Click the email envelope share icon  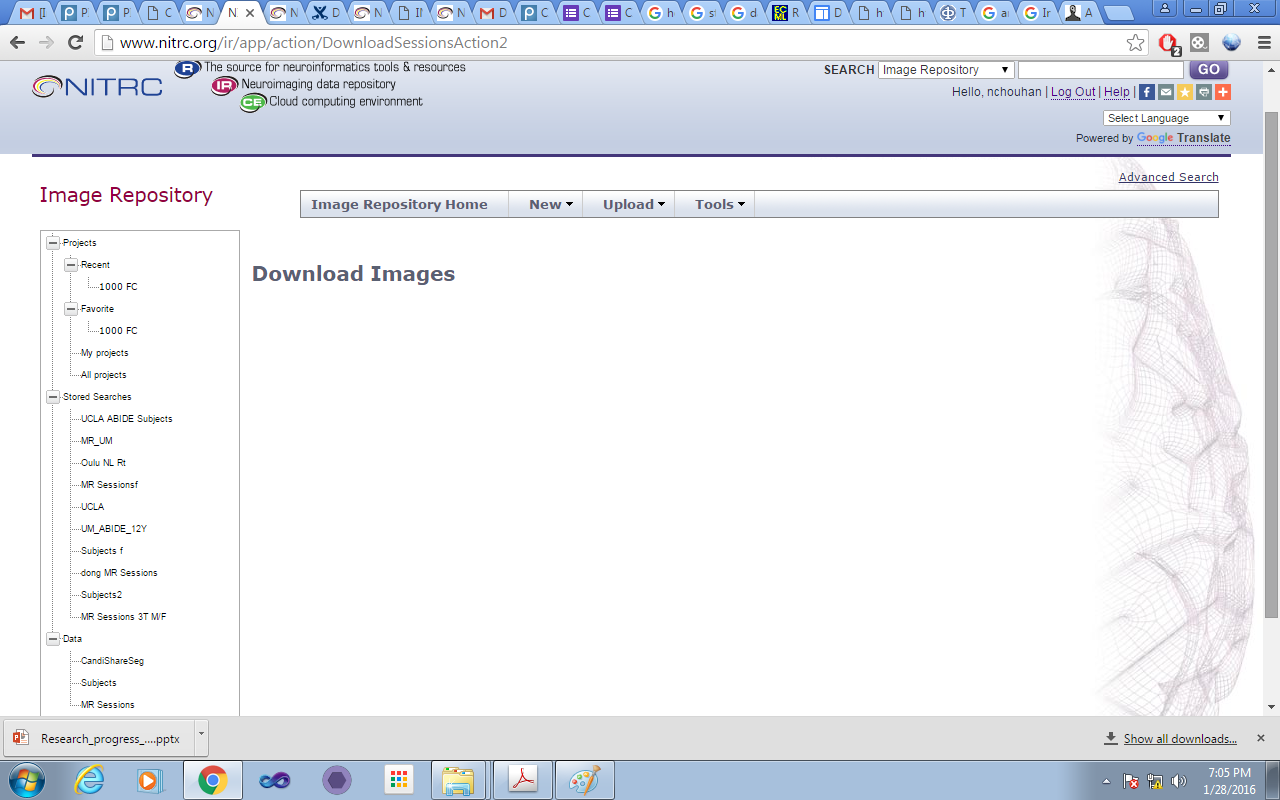tap(1166, 92)
